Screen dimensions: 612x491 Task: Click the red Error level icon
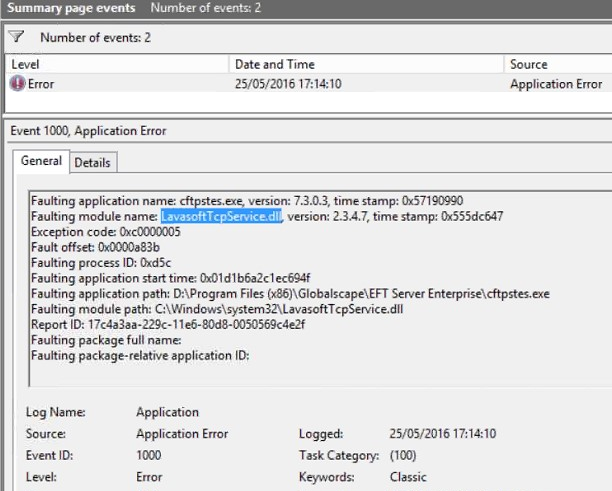(17, 83)
